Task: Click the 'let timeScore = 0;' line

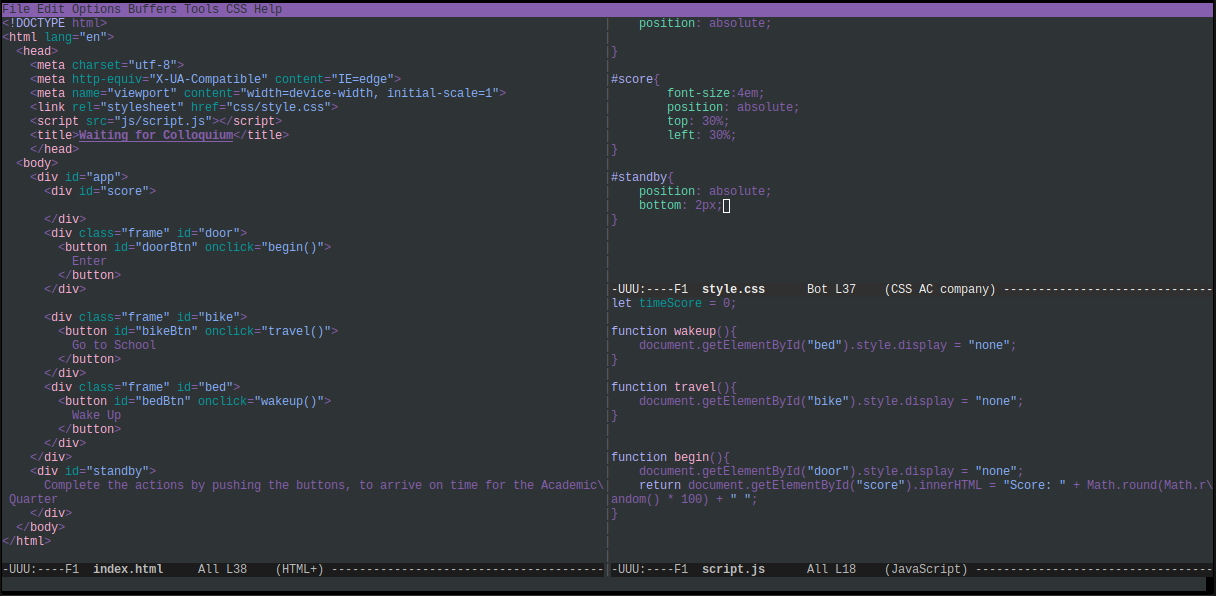Action: pos(674,303)
